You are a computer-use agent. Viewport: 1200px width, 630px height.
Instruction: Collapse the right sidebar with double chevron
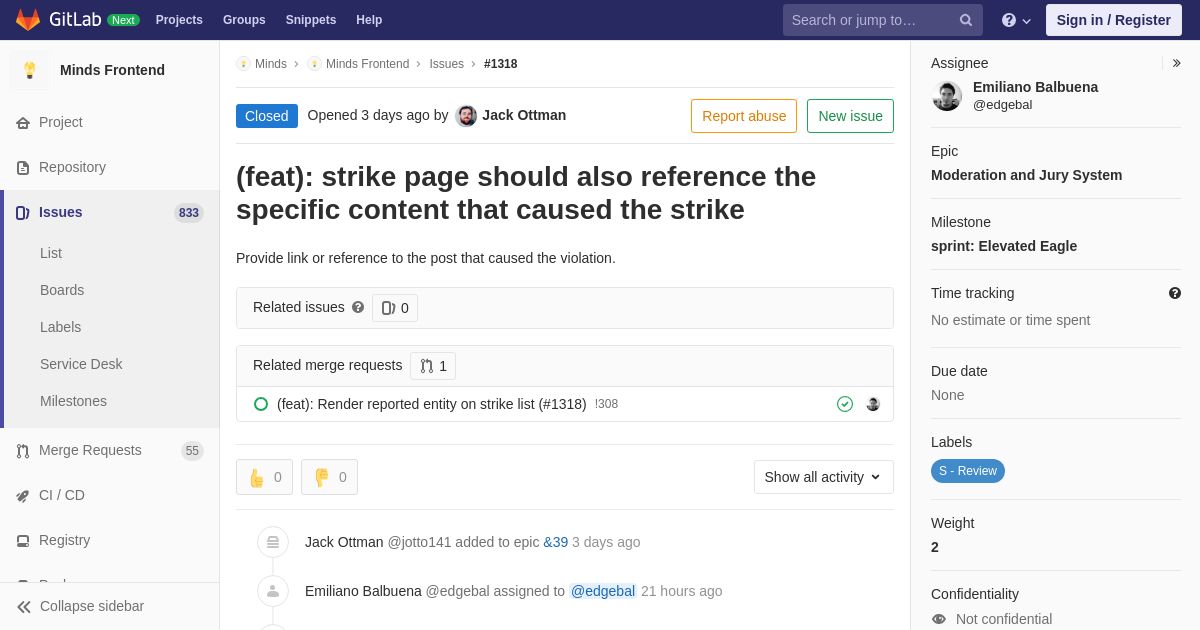point(1176,63)
